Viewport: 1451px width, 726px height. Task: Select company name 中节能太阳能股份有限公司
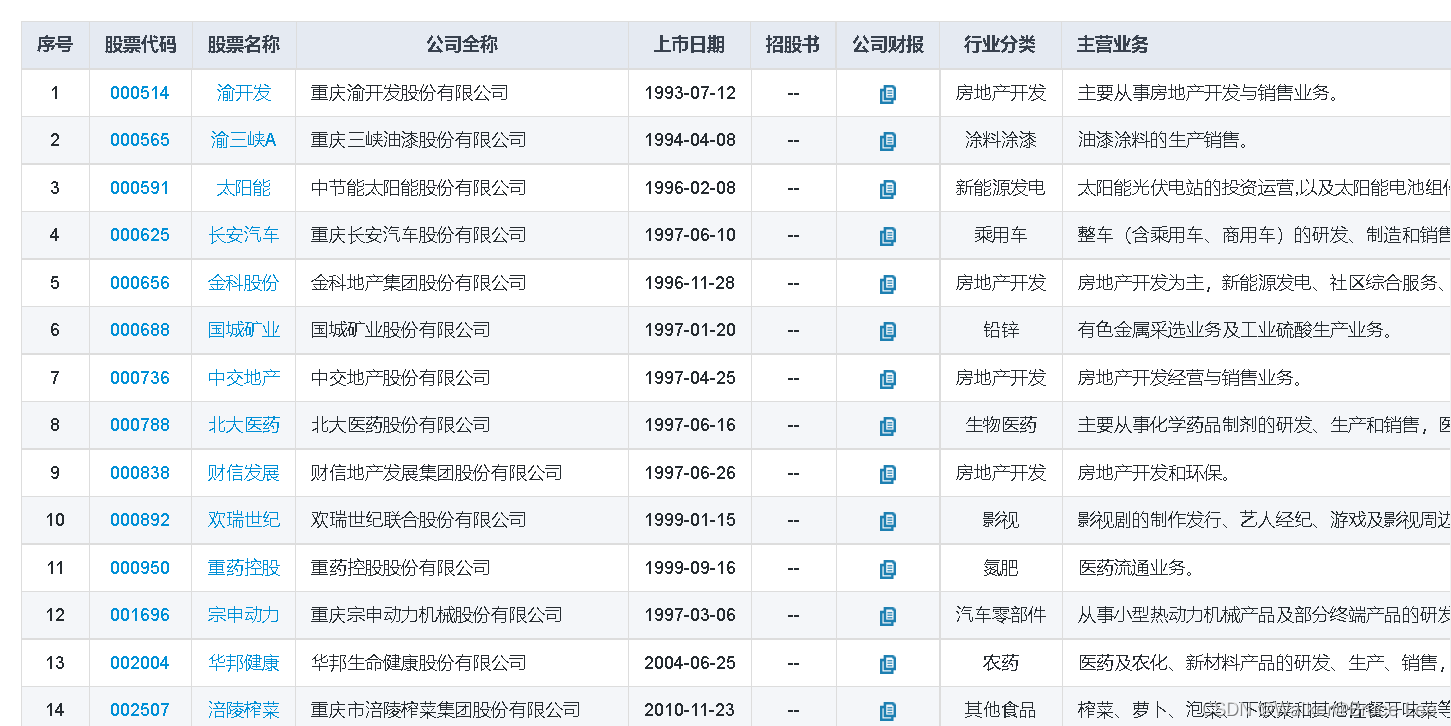419,188
